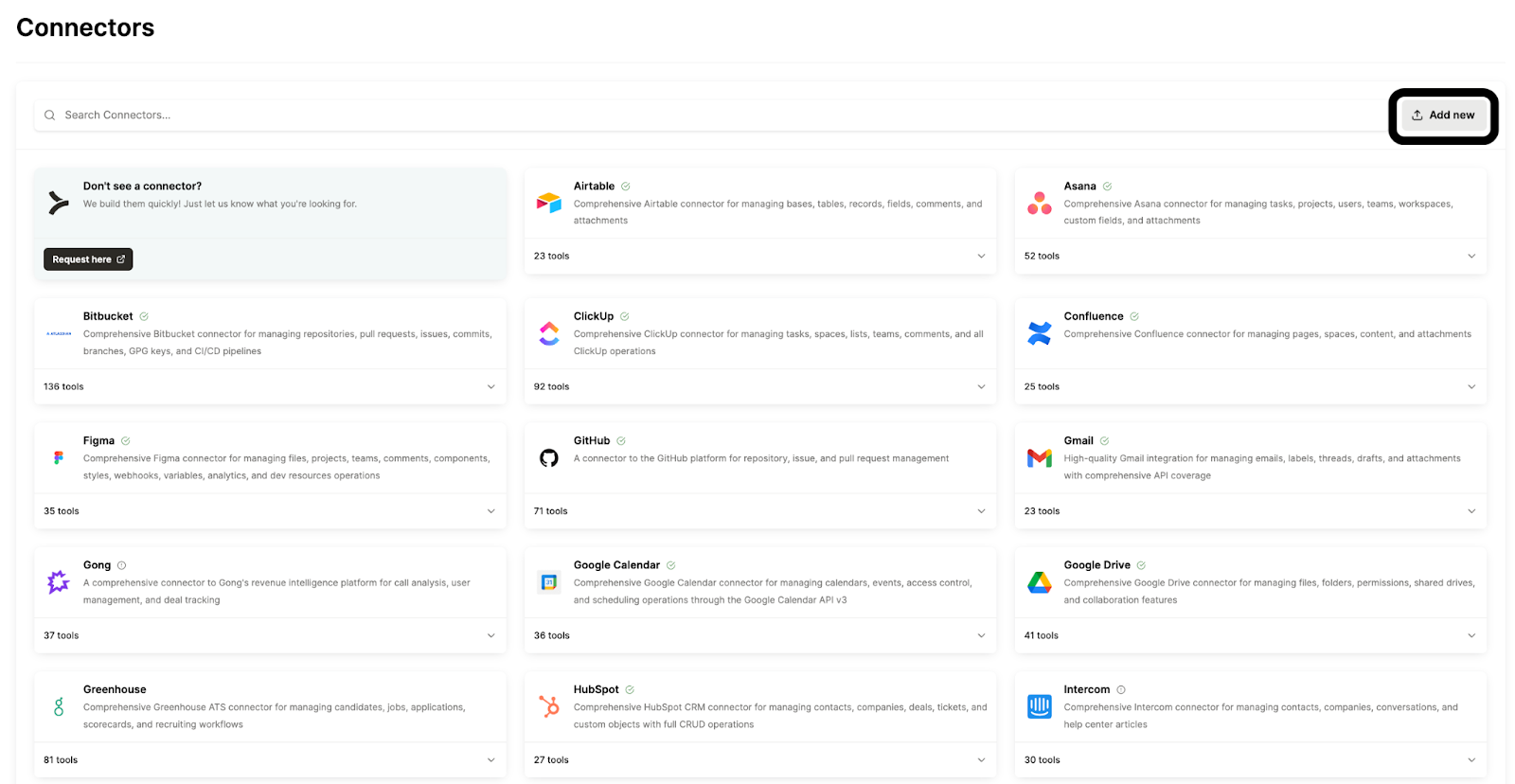
Task: Click the ClickUp logo icon
Action: tap(549, 333)
